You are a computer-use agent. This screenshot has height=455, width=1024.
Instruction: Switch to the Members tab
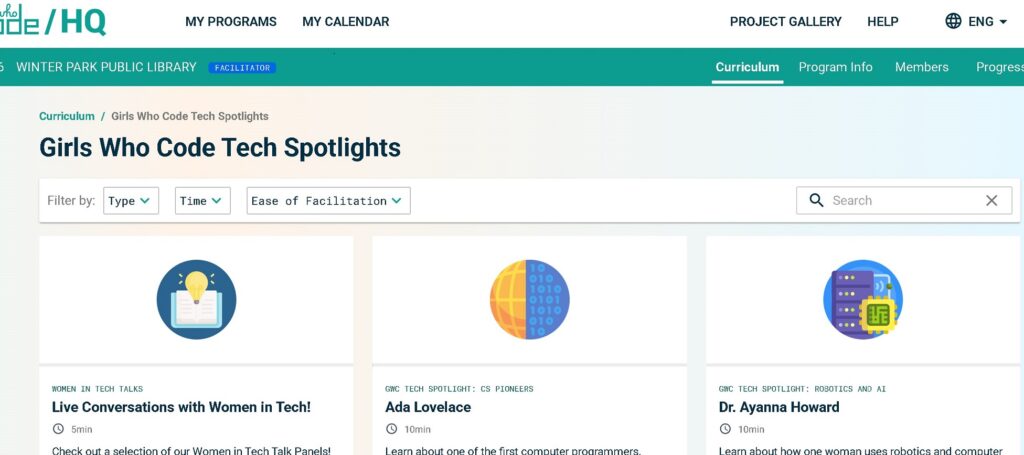922,67
